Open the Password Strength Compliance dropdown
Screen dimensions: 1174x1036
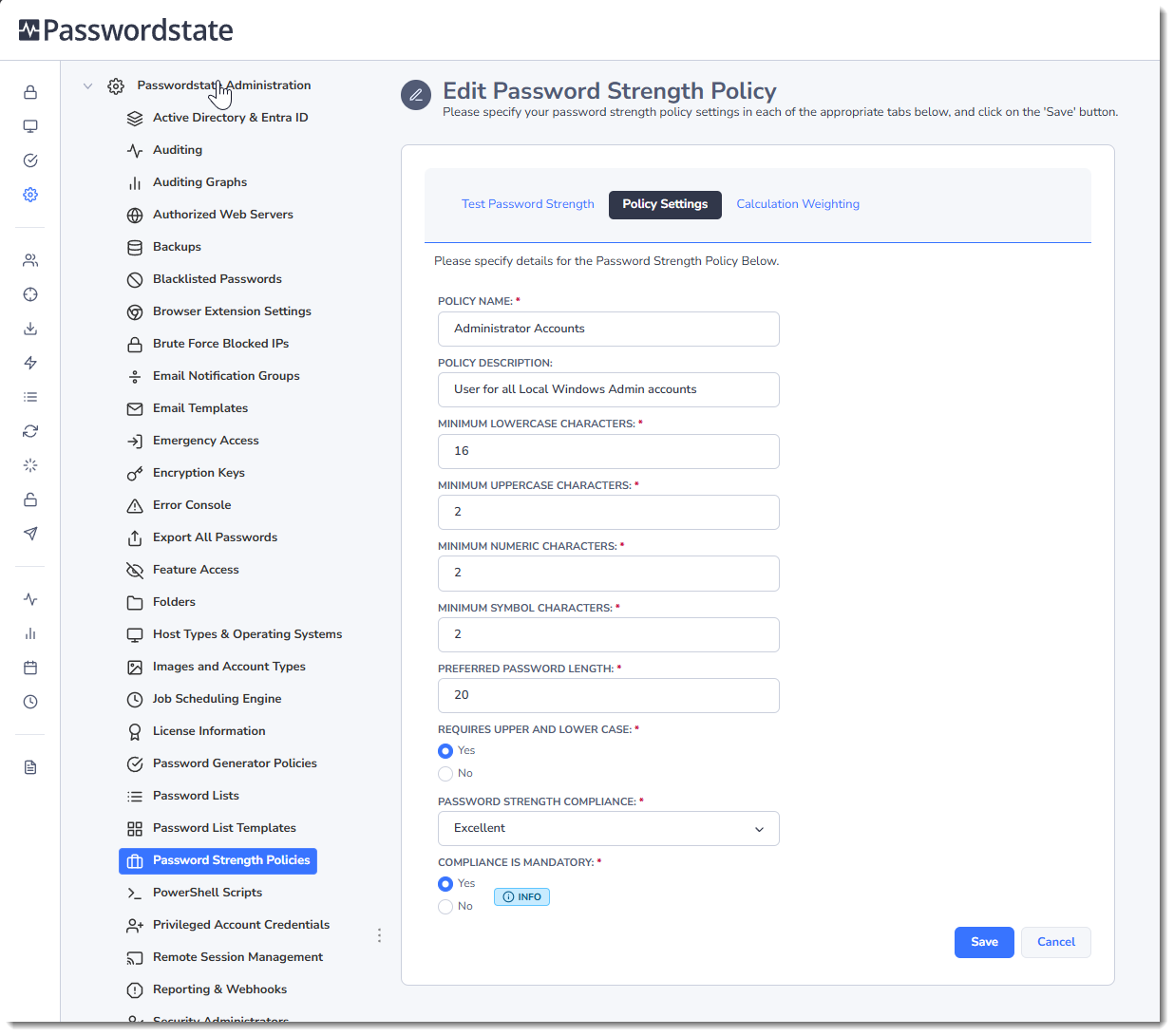(609, 828)
